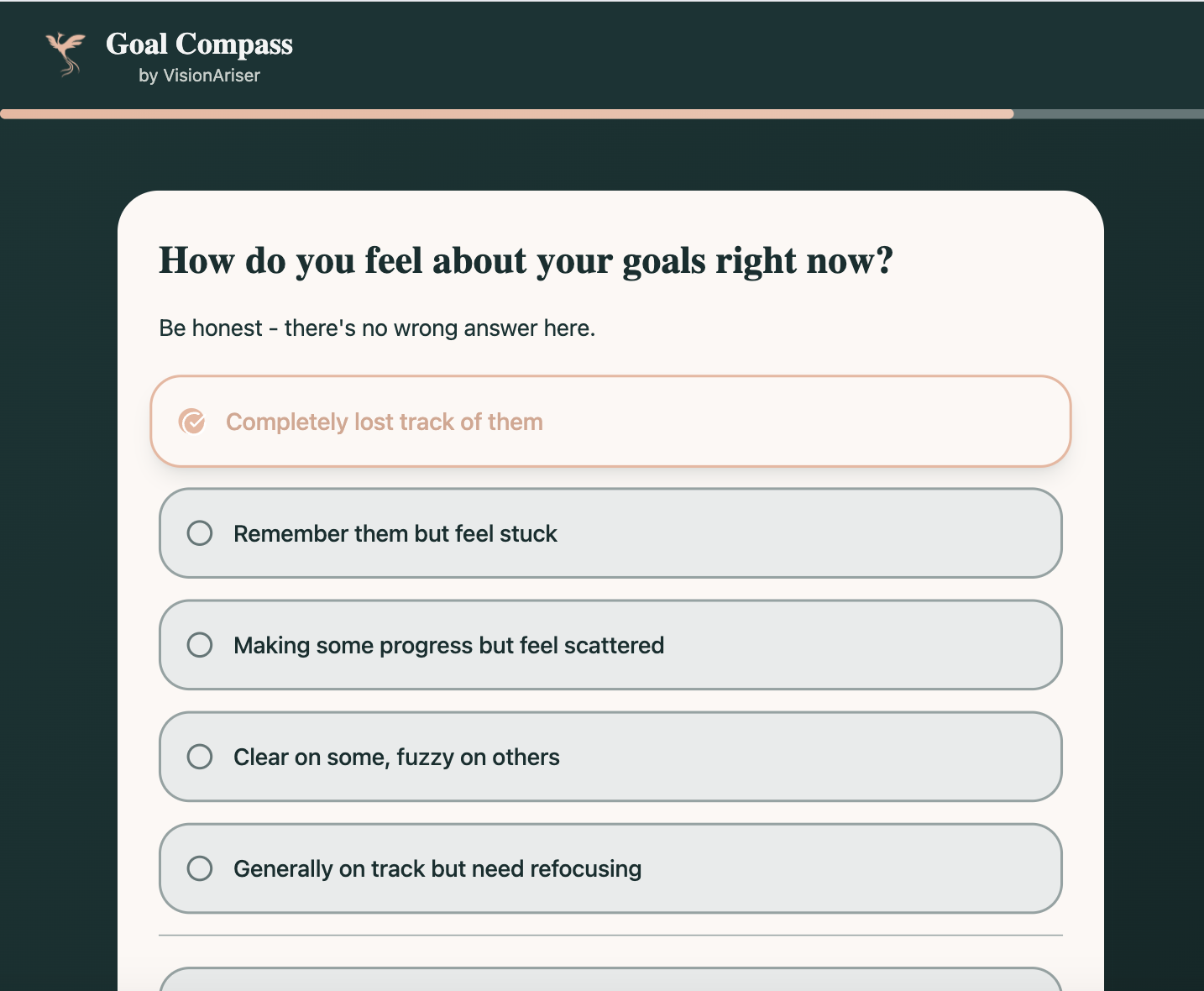The height and width of the screenshot is (991, 1204).
Task: Choose the "Making some progress but feel scattered" radio circle
Action: [200, 645]
